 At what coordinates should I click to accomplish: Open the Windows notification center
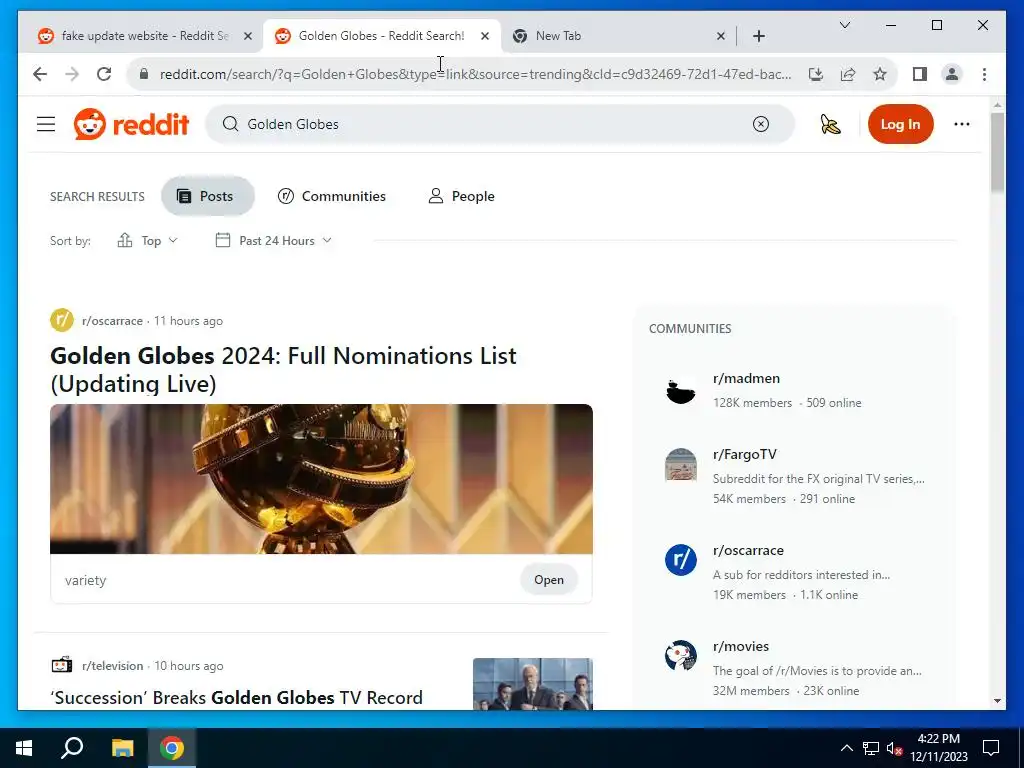click(x=991, y=748)
